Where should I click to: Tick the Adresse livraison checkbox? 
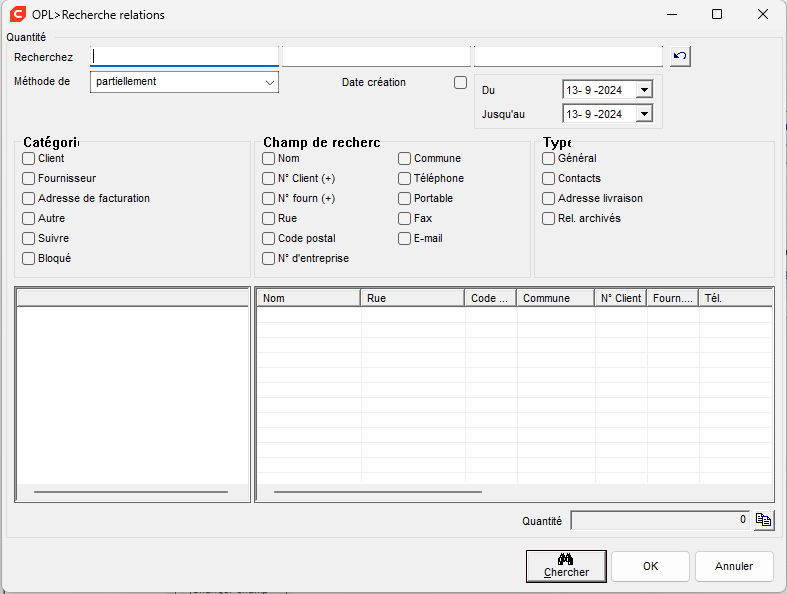tap(549, 199)
